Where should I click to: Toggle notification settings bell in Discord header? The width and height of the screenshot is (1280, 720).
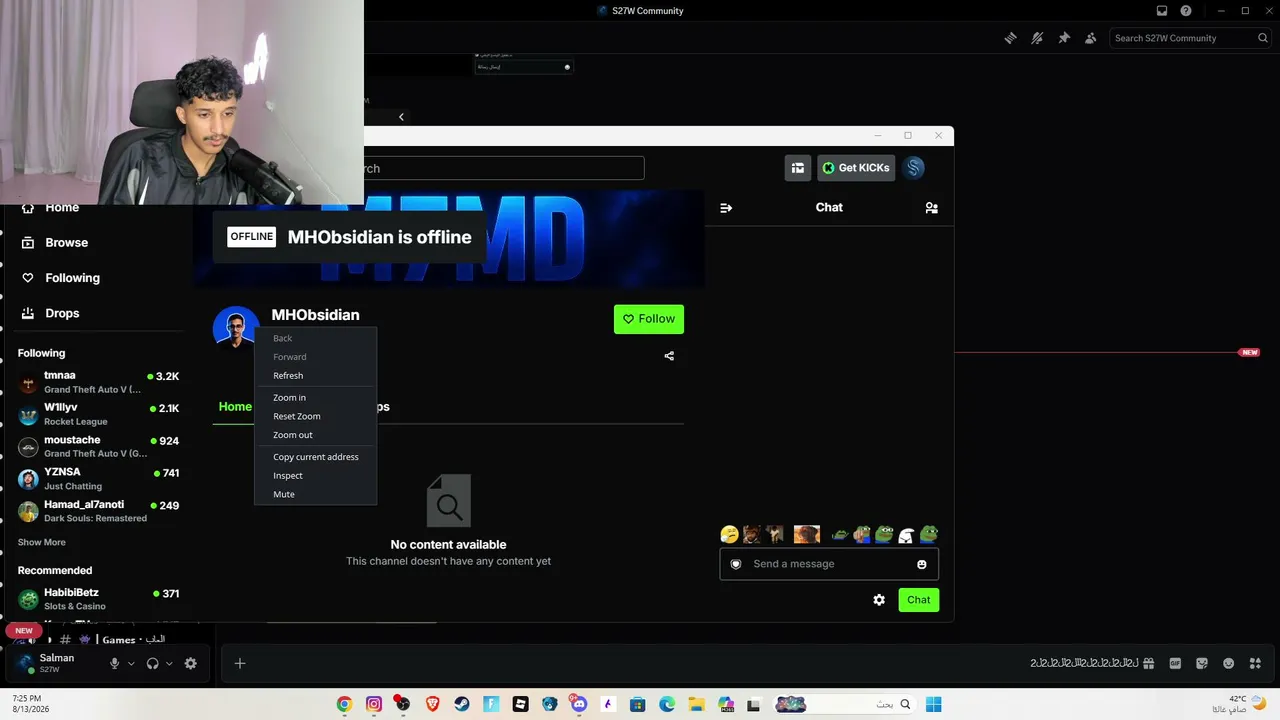click(1037, 38)
